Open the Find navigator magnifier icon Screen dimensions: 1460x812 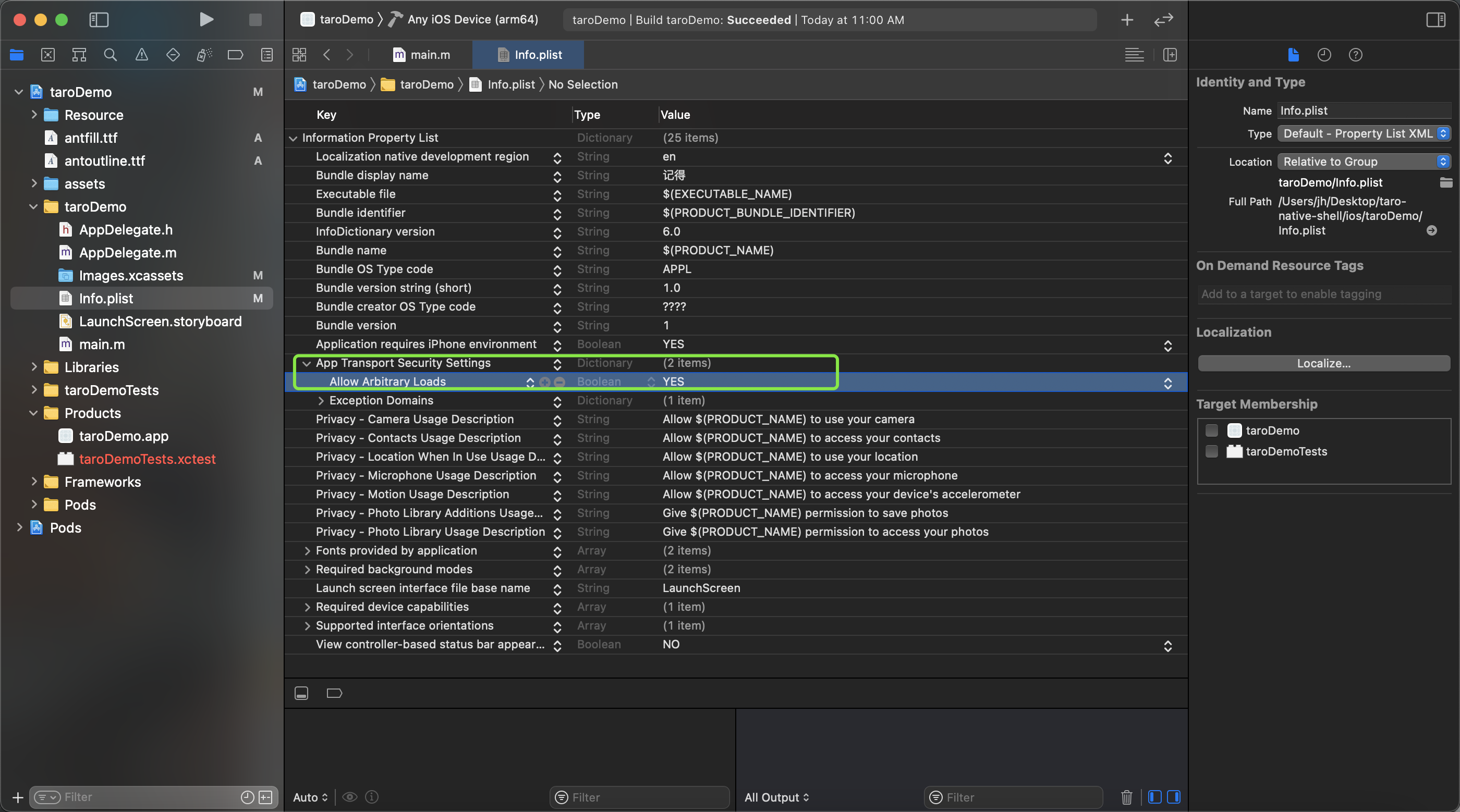tap(110, 55)
